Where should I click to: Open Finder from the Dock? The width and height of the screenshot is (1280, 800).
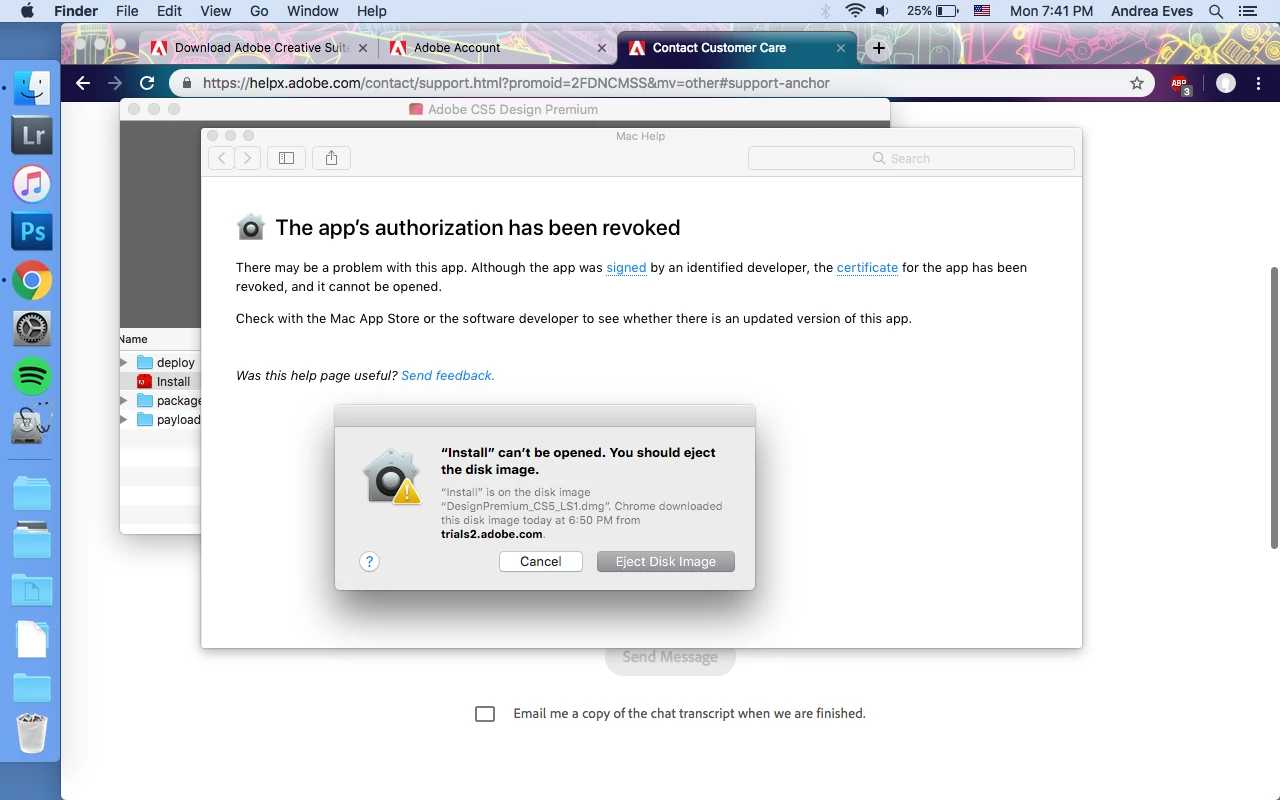pyautogui.click(x=32, y=87)
